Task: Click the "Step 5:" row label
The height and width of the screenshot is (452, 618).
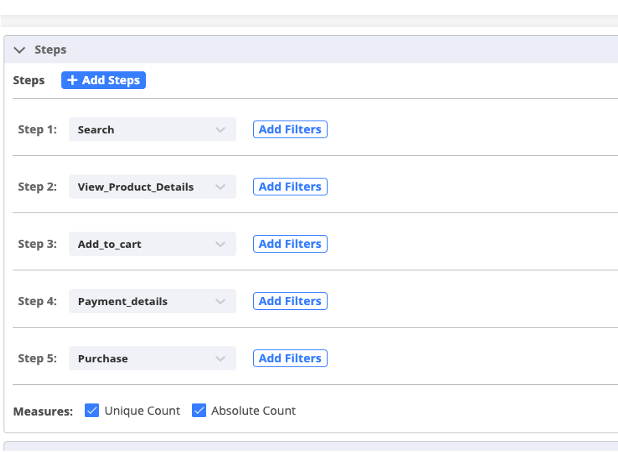Action: (x=37, y=358)
